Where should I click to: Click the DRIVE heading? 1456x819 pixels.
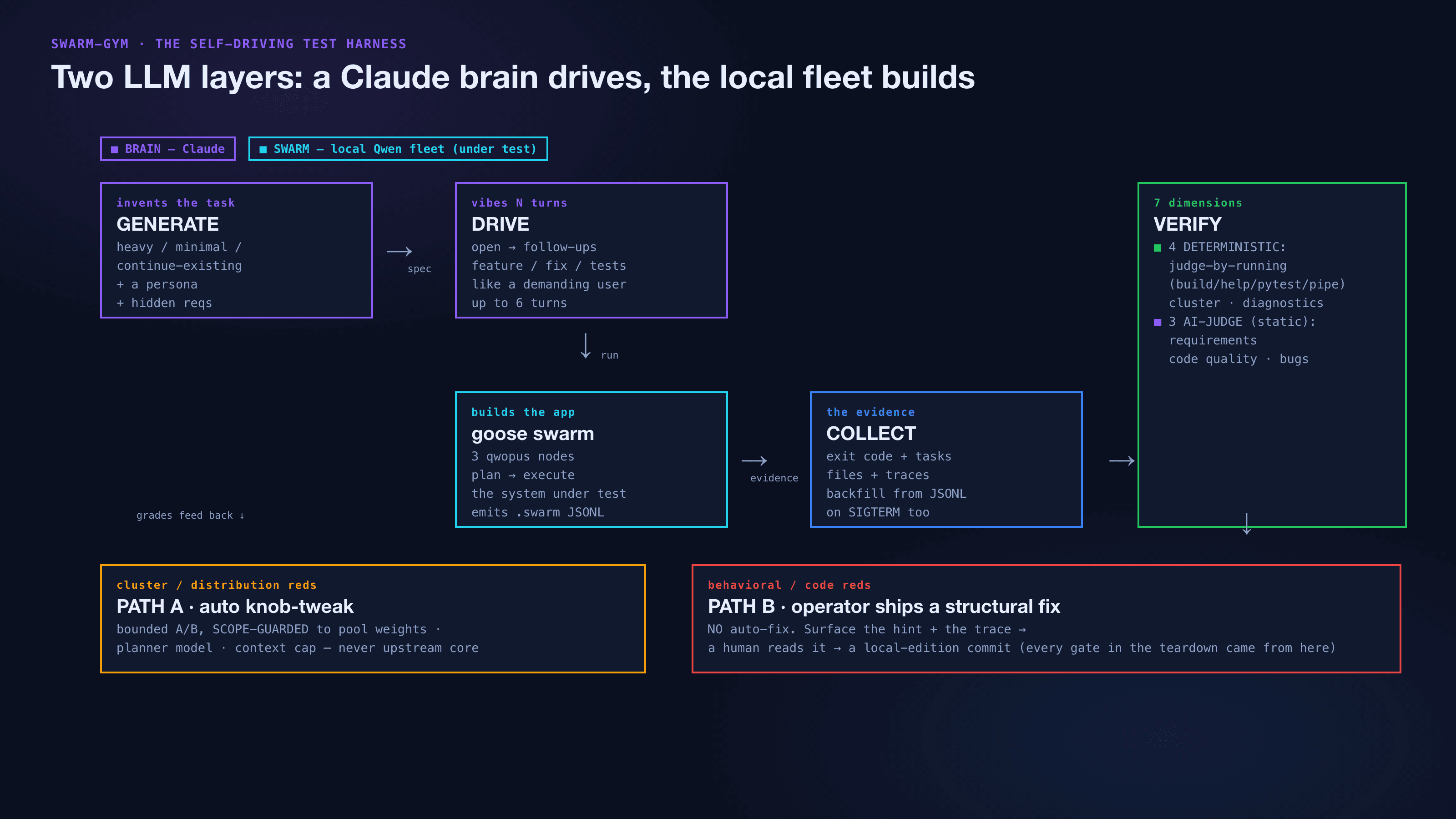coord(500,224)
